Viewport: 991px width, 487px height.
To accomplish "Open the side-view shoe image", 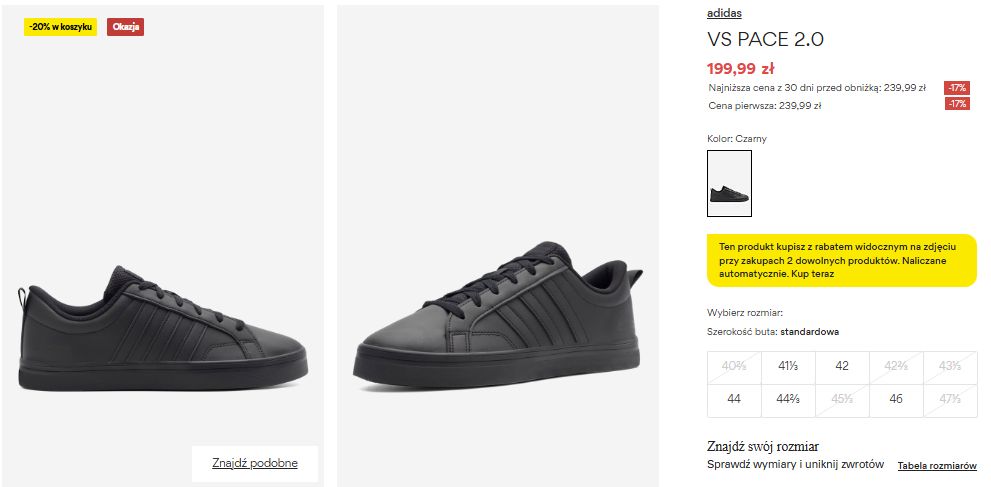I will point(162,246).
